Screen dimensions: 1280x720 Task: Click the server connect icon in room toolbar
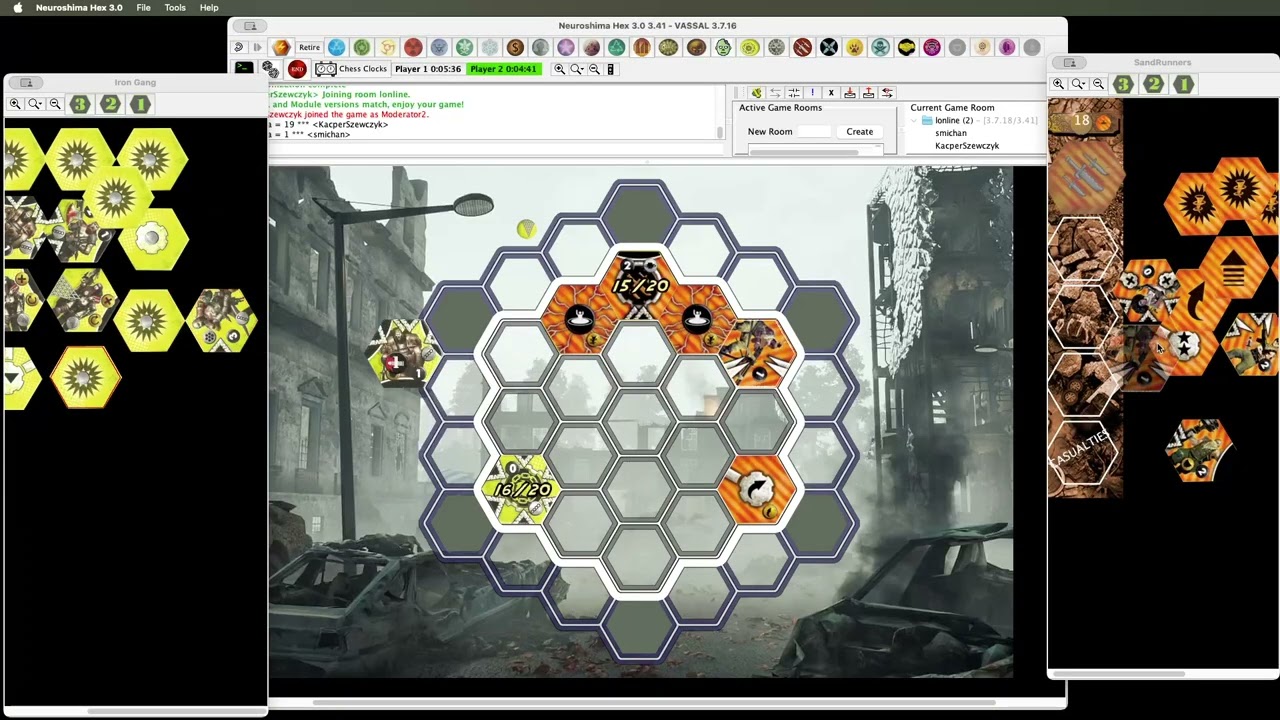(757, 93)
